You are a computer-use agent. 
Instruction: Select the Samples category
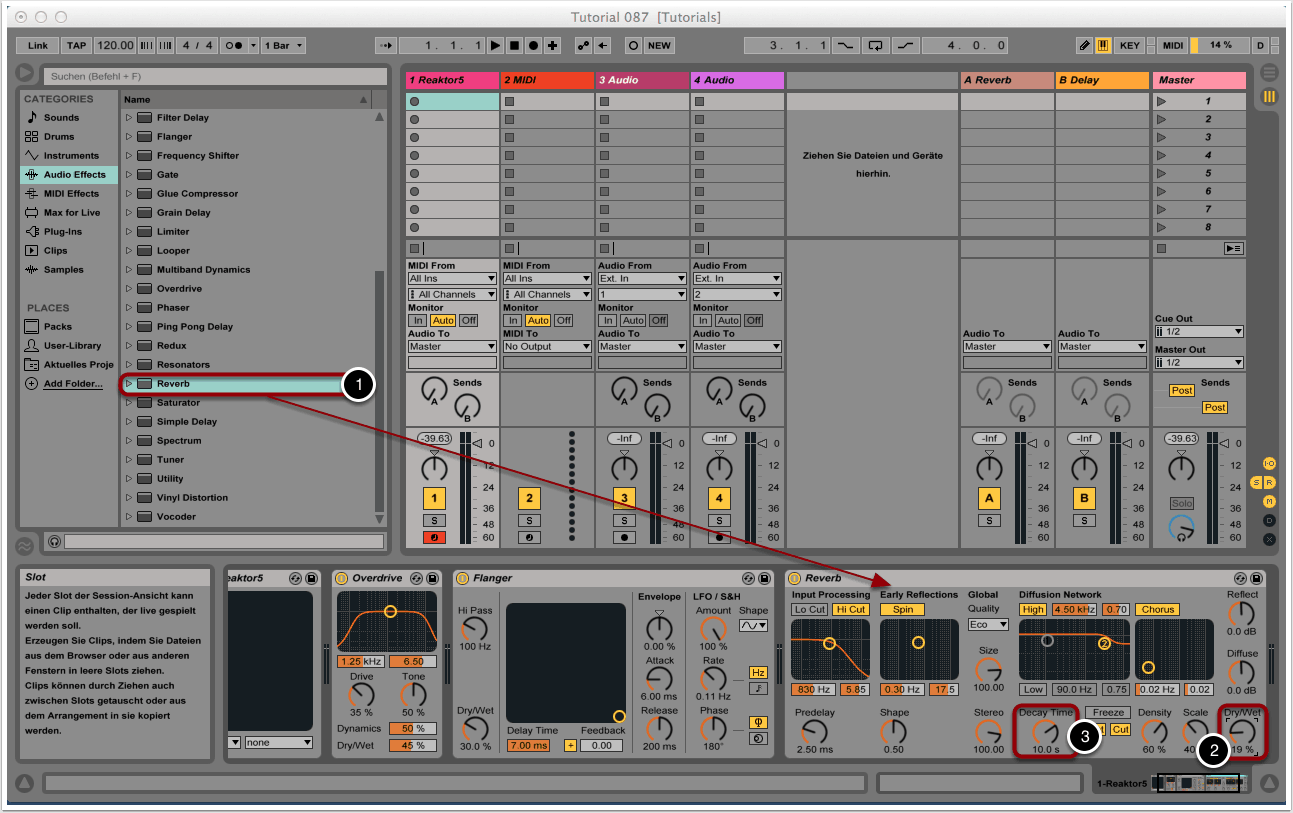tap(63, 270)
